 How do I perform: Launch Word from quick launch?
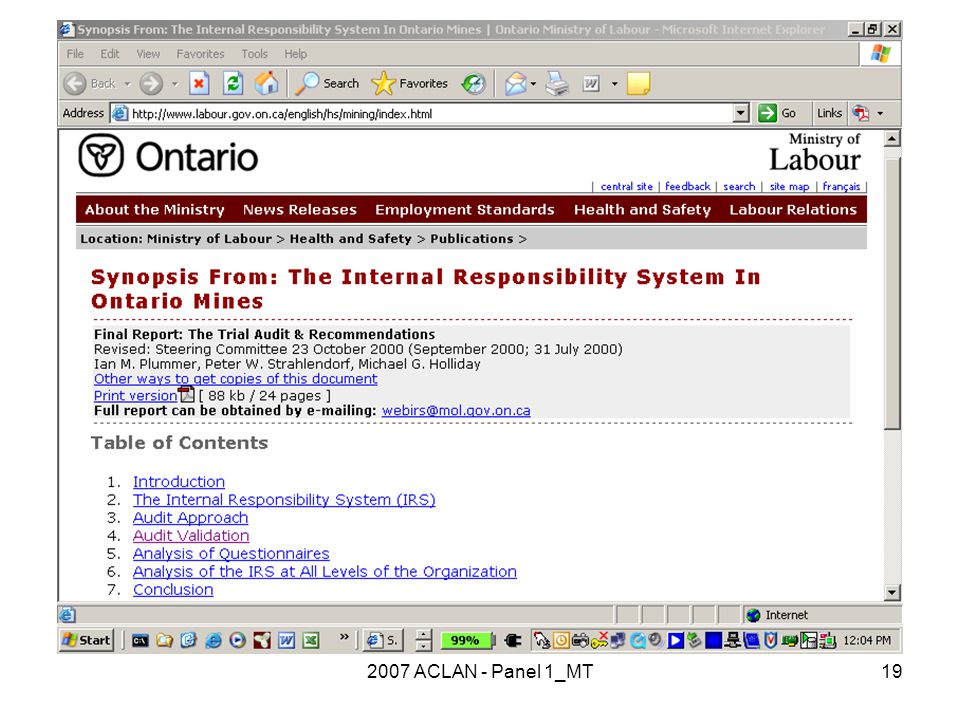point(287,641)
